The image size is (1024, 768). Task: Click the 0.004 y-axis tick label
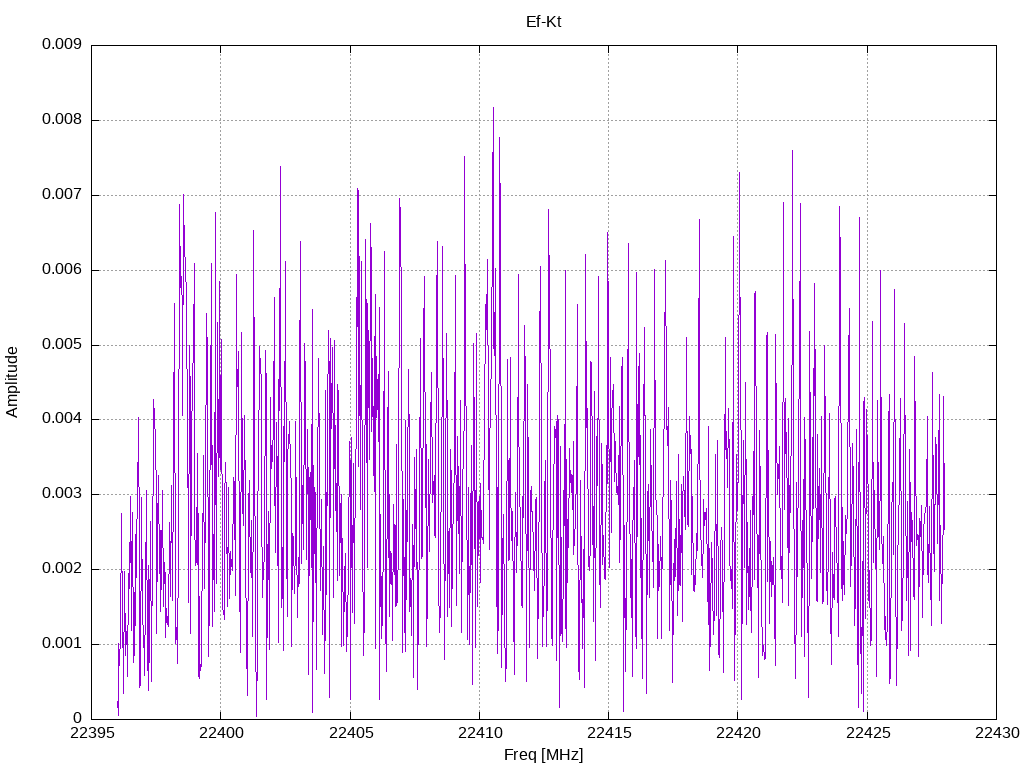(x=62, y=419)
